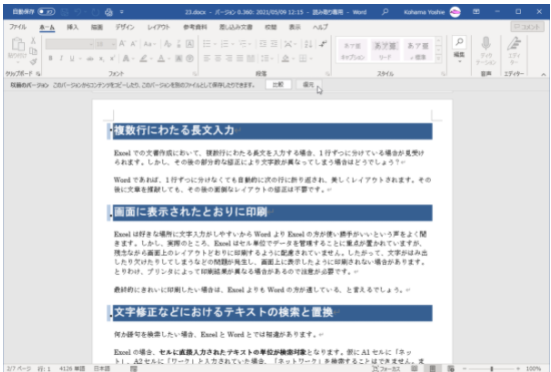This screenshot has width=551, height=372.
Task: Click the Copy icon
Action: (x=33, y=51)
